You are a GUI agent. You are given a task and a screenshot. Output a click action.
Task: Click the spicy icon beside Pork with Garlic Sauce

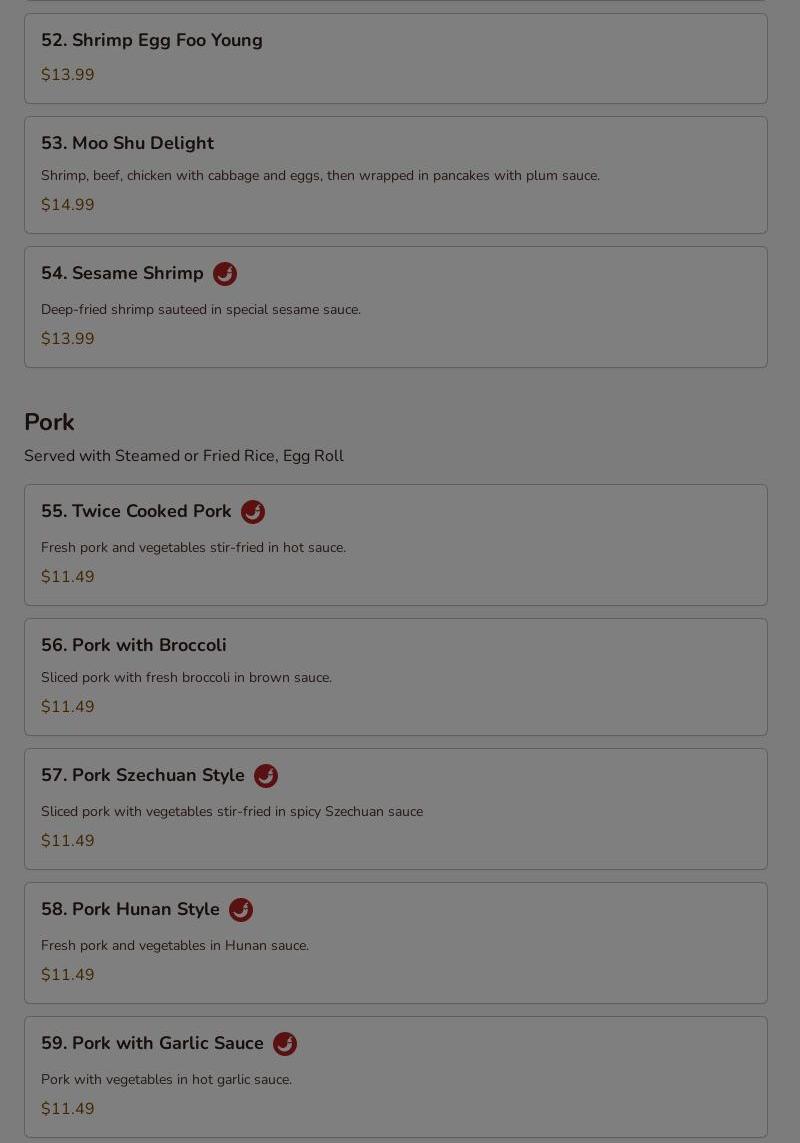(285, 1044)
